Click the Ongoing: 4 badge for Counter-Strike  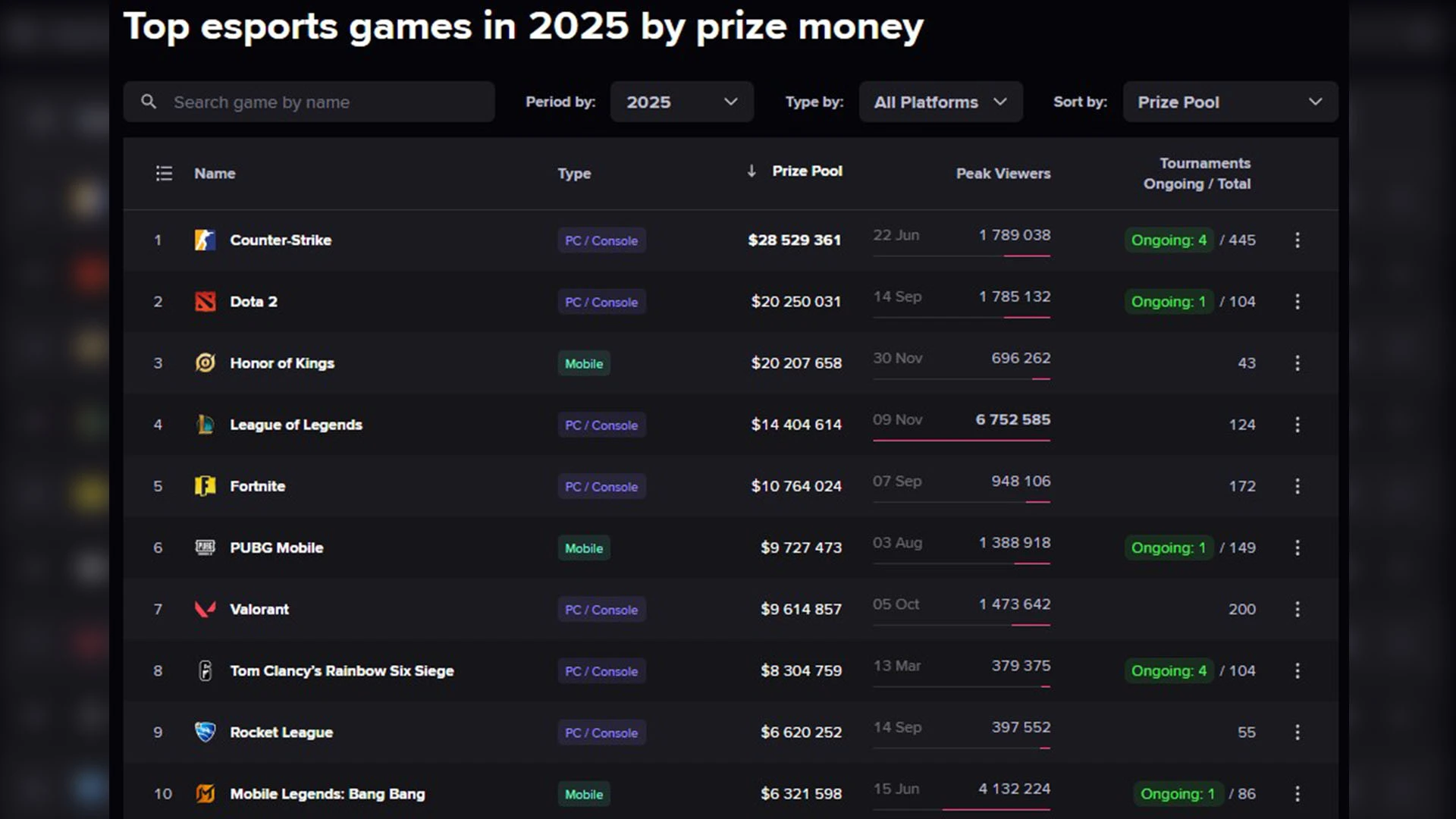click(x=1169, y=240)
